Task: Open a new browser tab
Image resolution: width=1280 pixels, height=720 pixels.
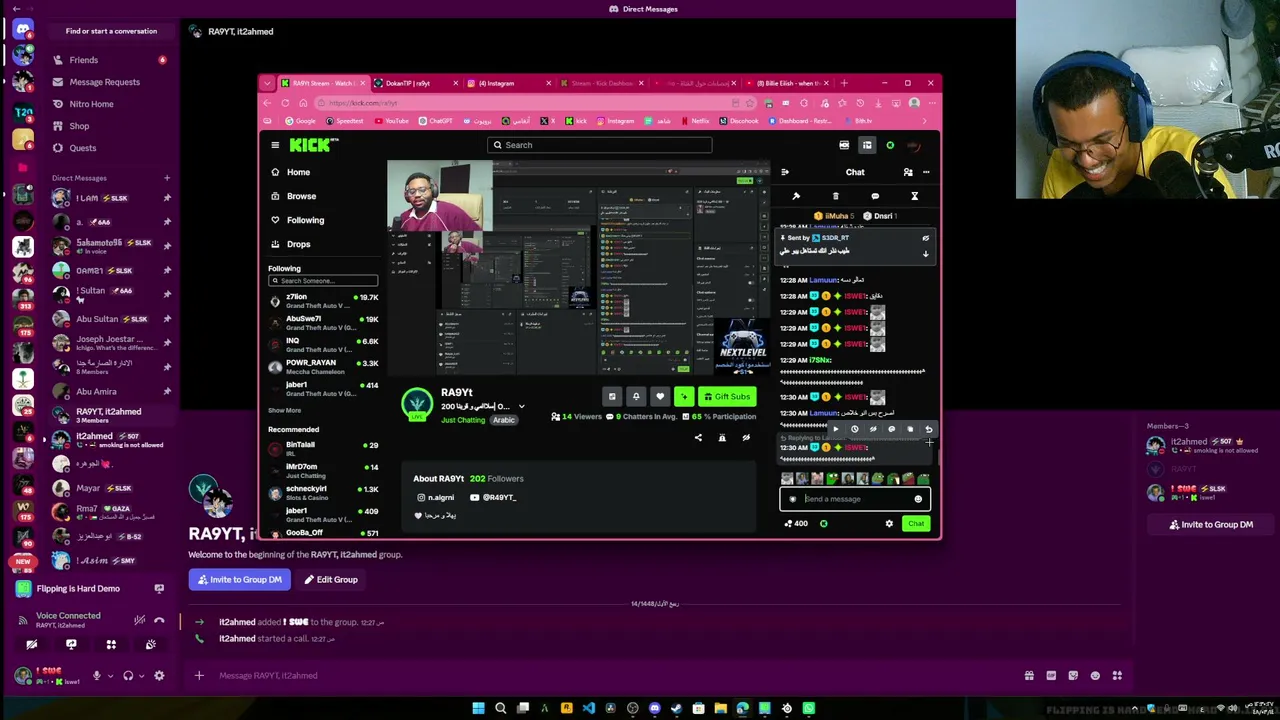Action: (844, 83)
